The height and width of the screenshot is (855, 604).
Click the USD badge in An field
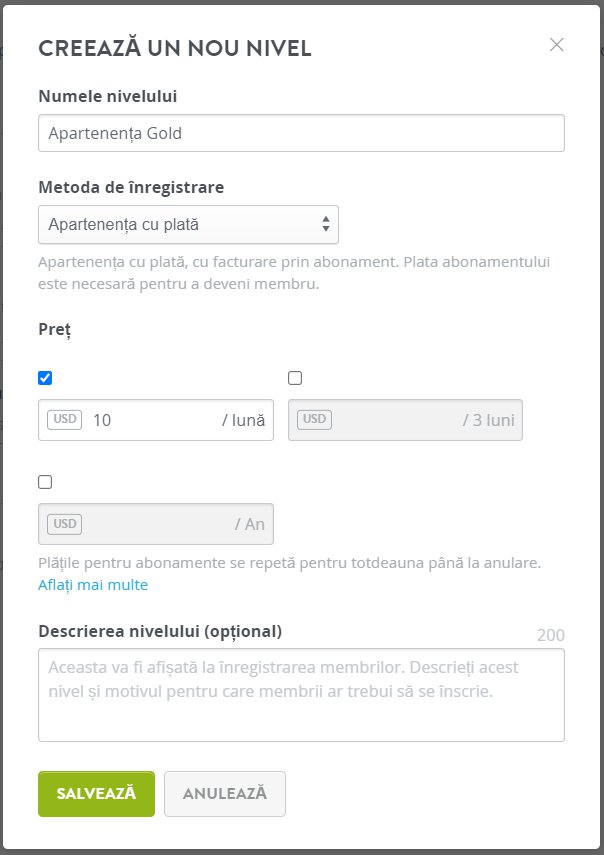point(65,523)
